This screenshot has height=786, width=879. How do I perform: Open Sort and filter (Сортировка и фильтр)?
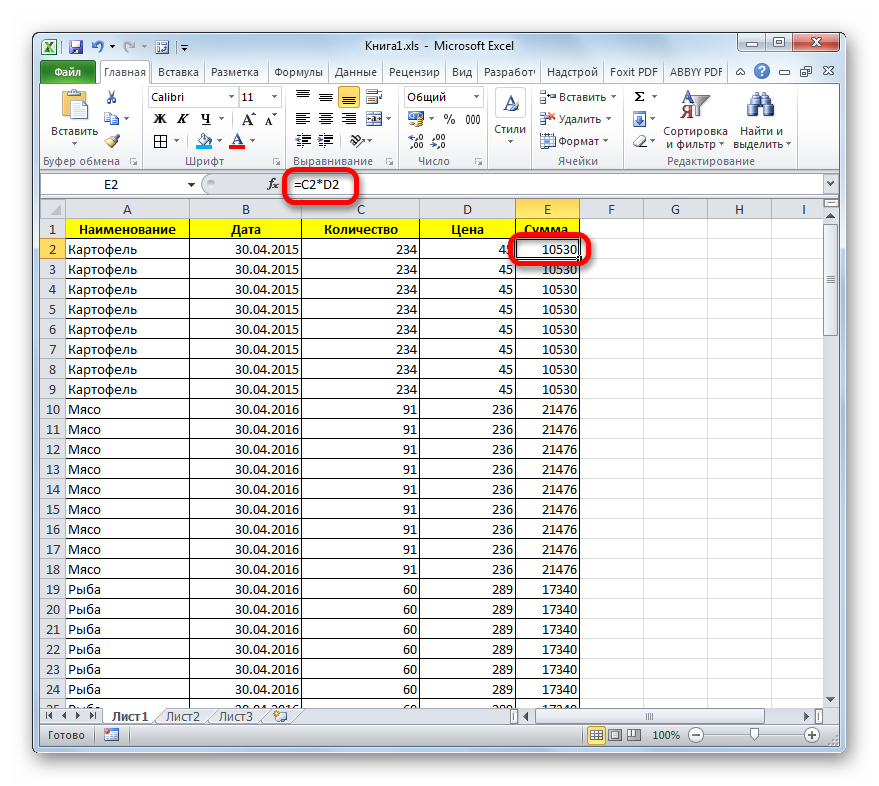pyautogui.click(x=695, y=120)
